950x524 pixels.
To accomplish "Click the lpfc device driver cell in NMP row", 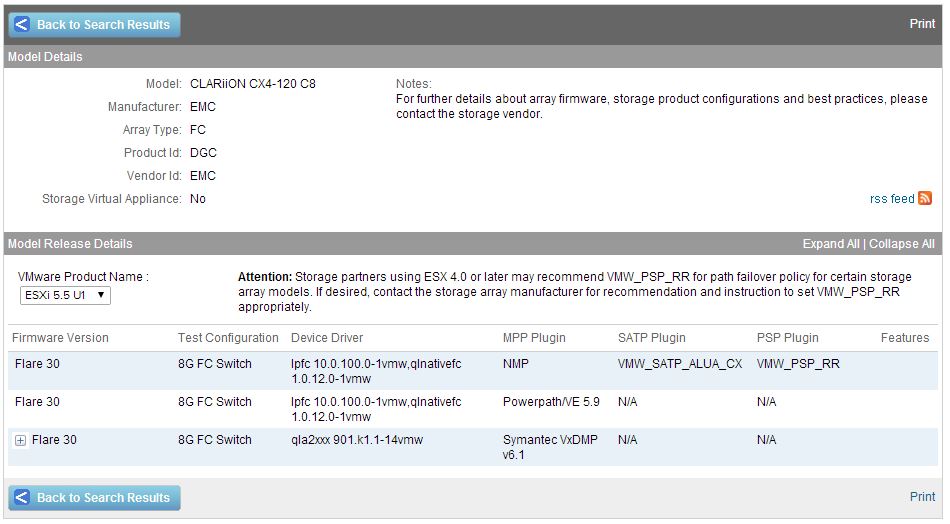I will click(376, 371).
